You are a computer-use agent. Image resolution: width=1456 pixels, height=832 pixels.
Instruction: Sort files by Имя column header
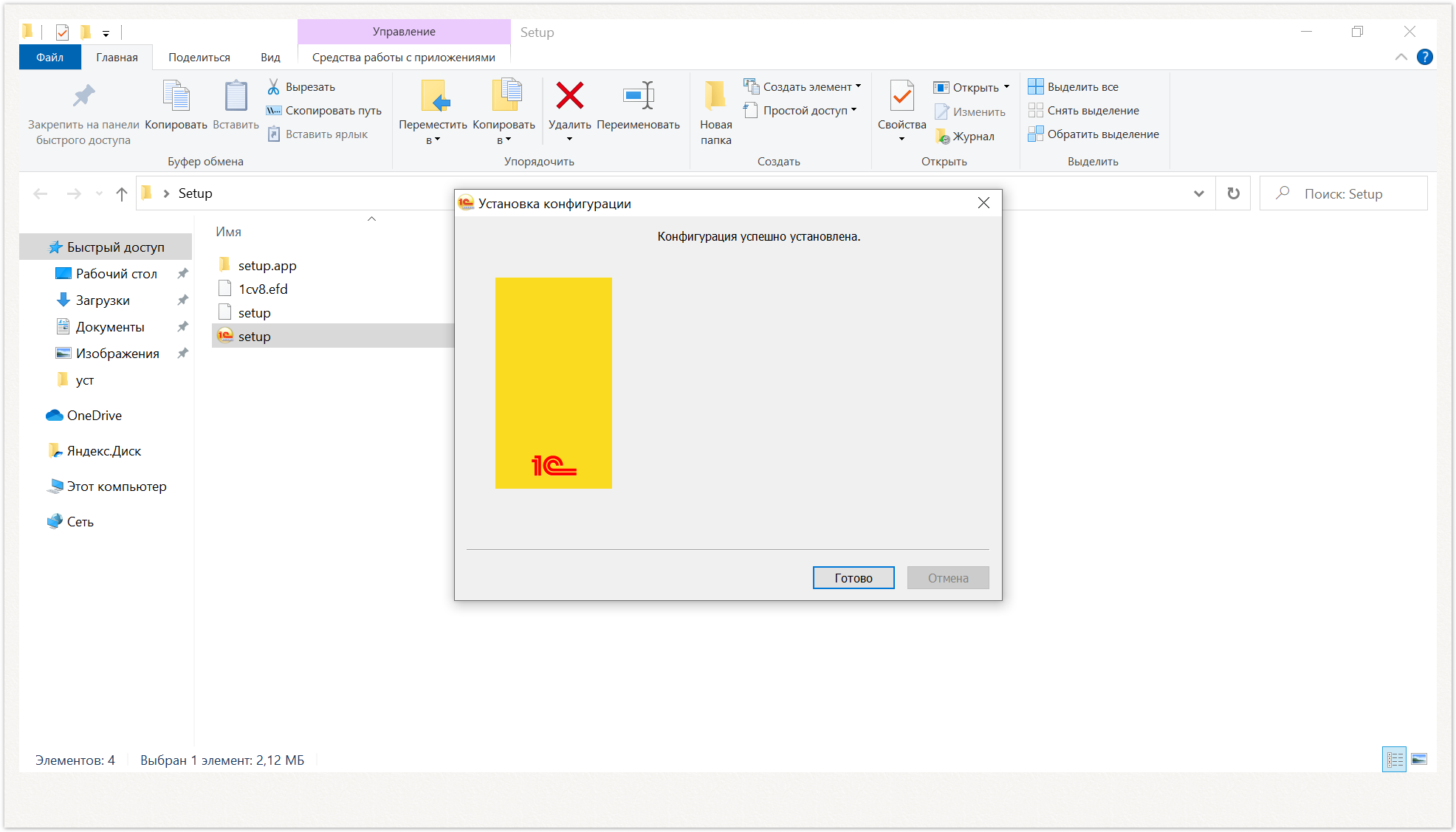click(x=229, y=232)
